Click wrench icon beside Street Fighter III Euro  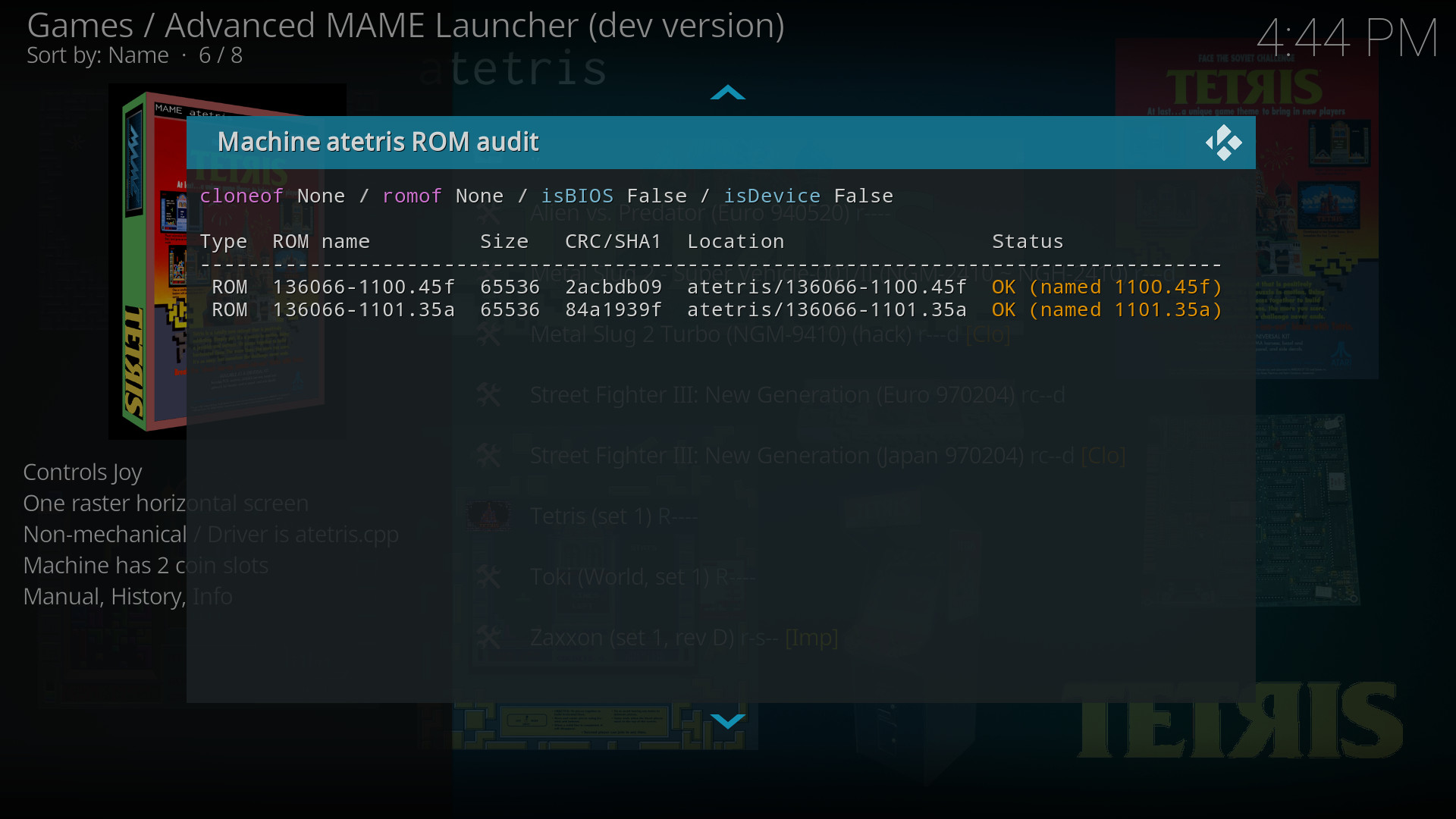(489, 395)
